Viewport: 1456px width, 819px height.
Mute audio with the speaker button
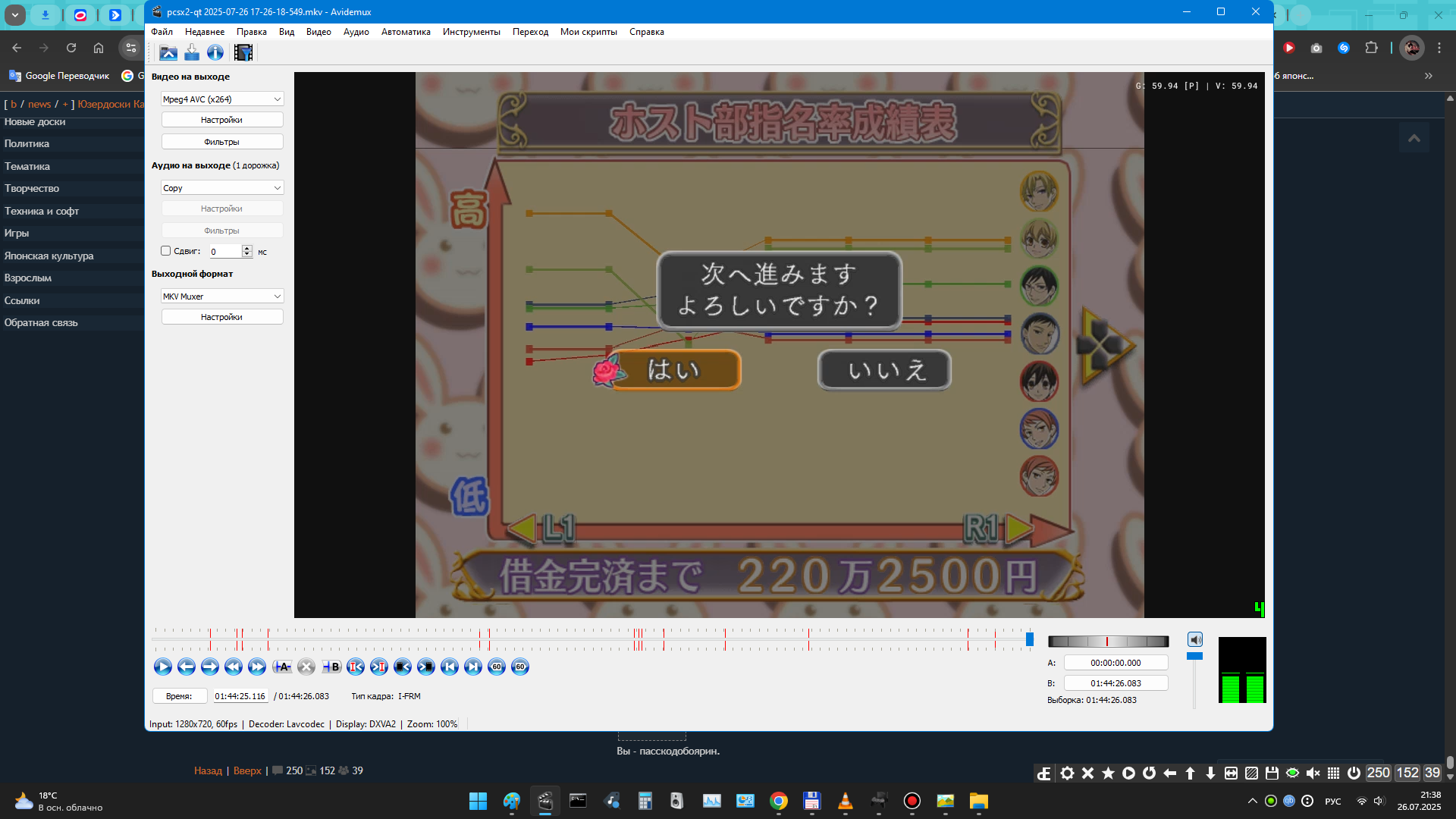click(1195, 640)
